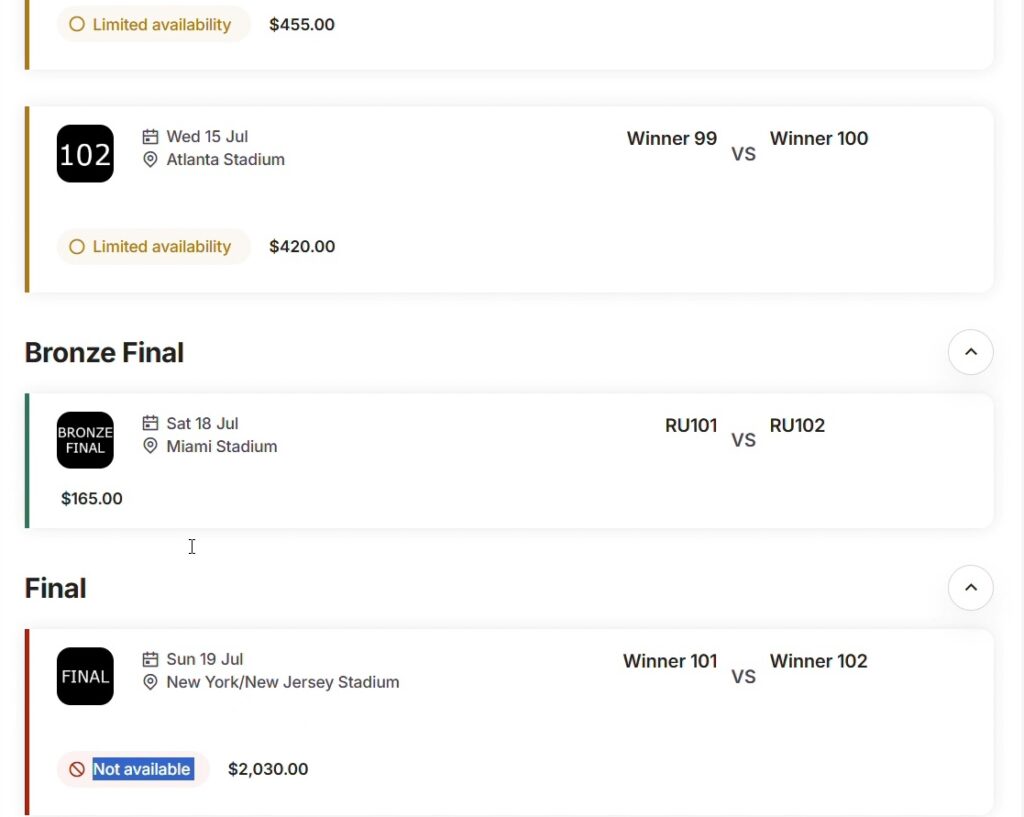Click location pin beside Miami Stadium
The height and width of the screenshot is (817, 1024).
tap(151, 447)
